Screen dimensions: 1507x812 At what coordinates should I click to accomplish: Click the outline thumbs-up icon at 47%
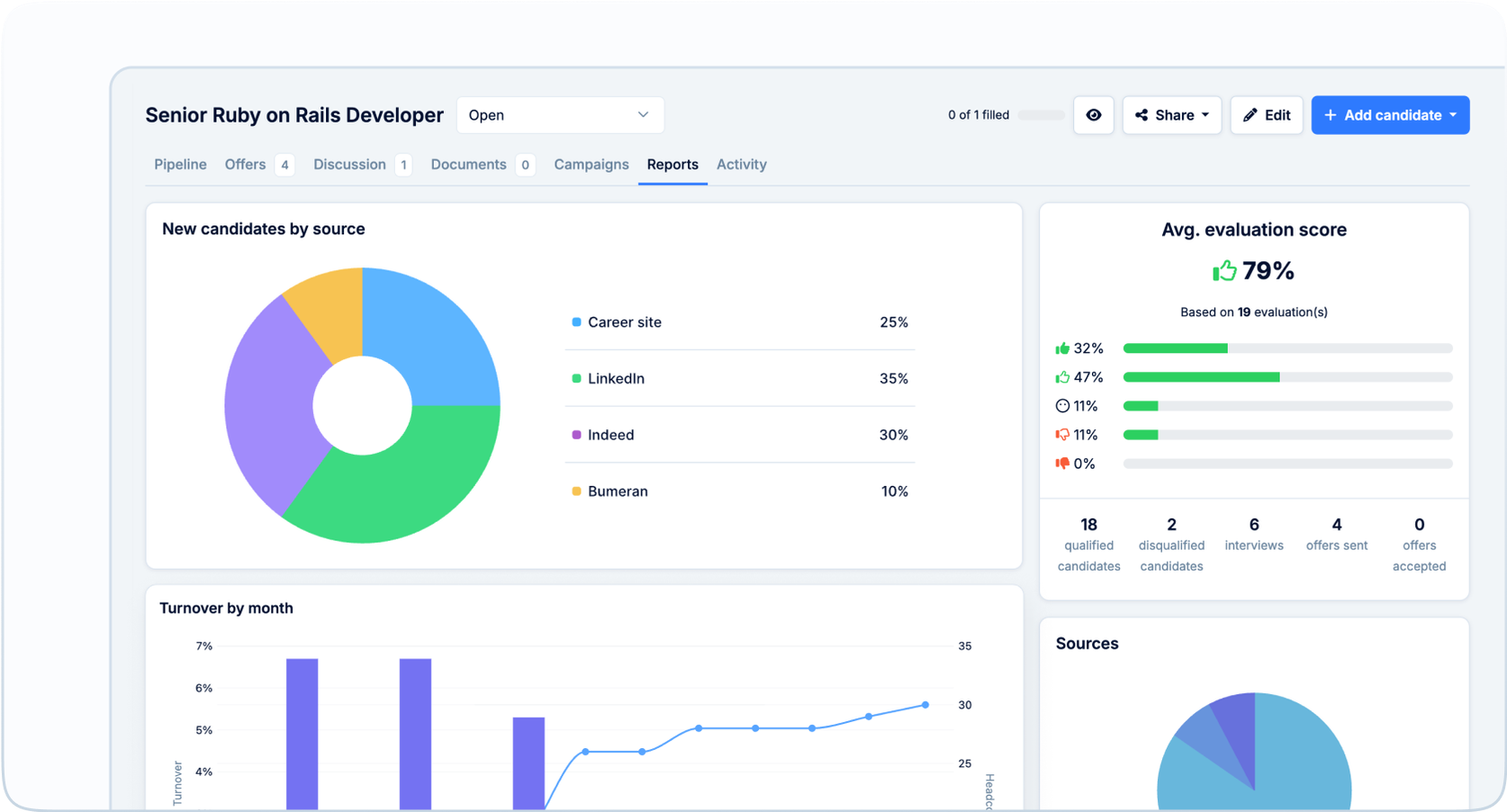[1062, 377]
